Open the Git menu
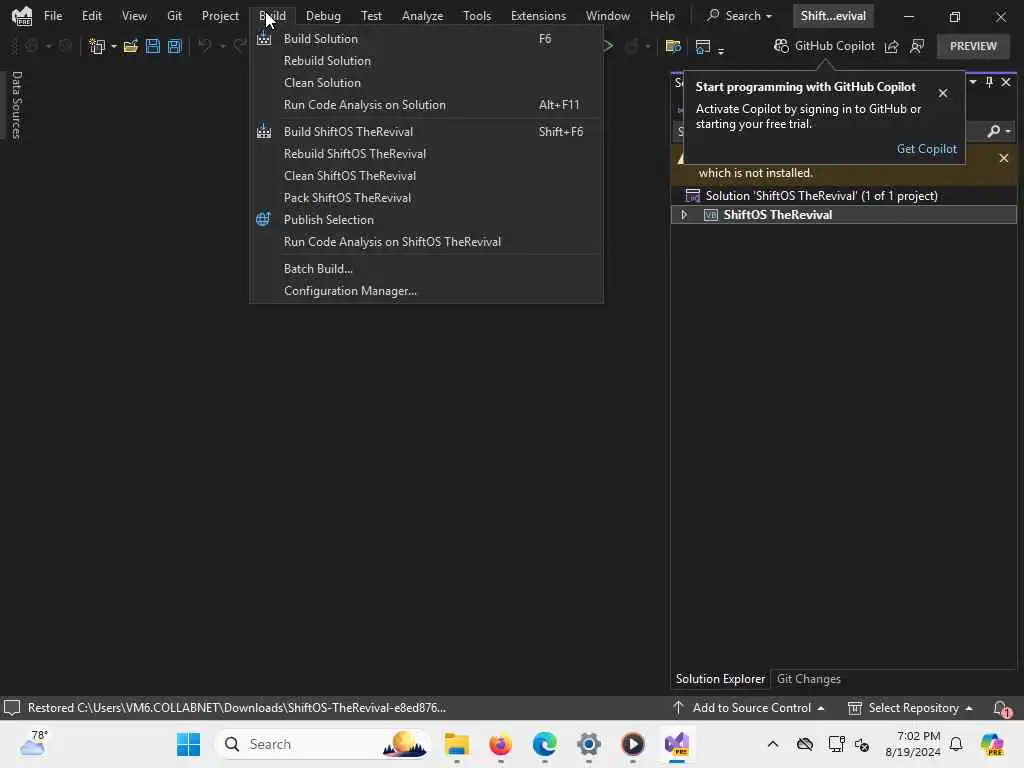The image size is (1024, 768). click(x=174, y=16)
